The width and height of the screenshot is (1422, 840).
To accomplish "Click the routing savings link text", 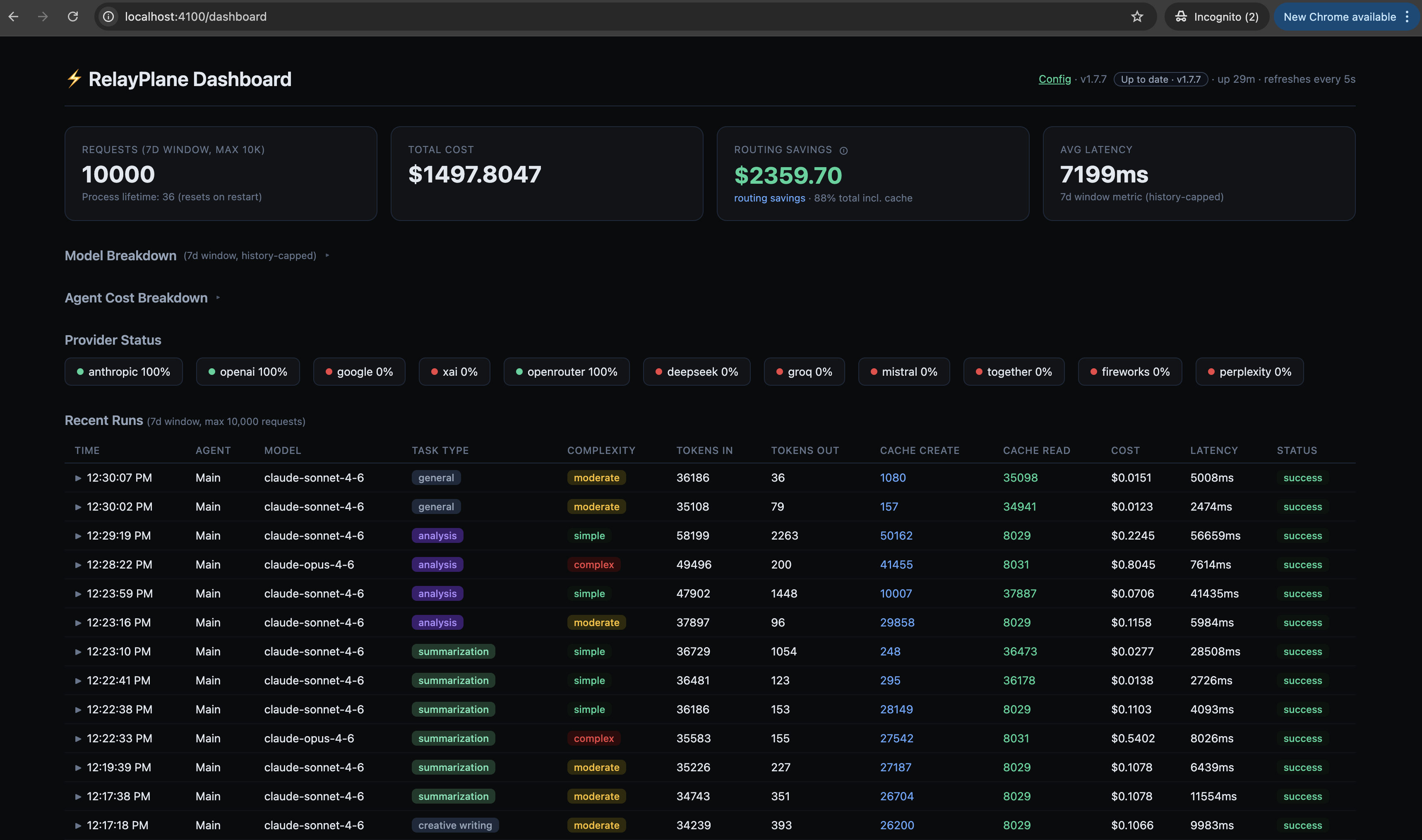I will [769, 198].
